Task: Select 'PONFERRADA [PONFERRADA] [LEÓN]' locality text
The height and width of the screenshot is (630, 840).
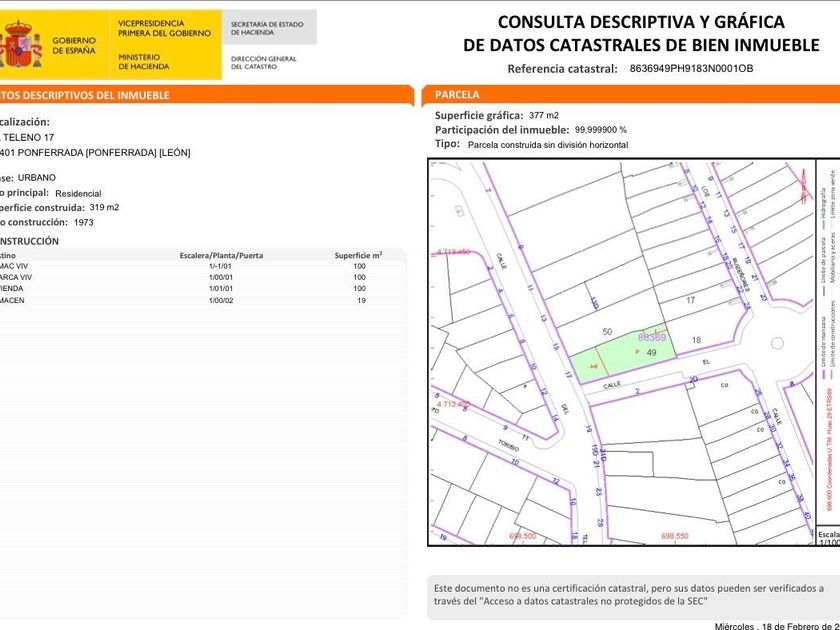Action: click(104, 153)
